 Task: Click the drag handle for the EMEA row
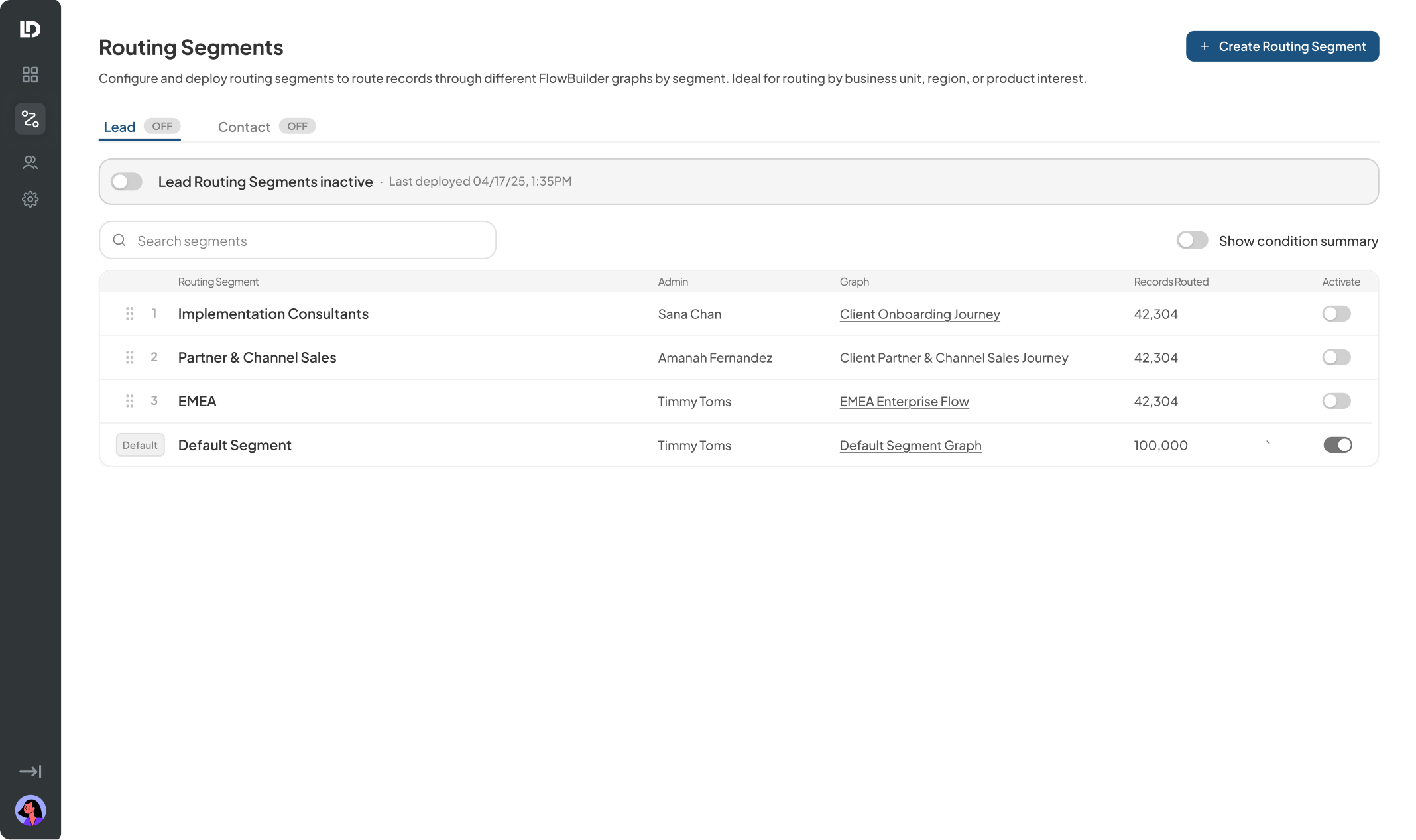click(130, 401)
